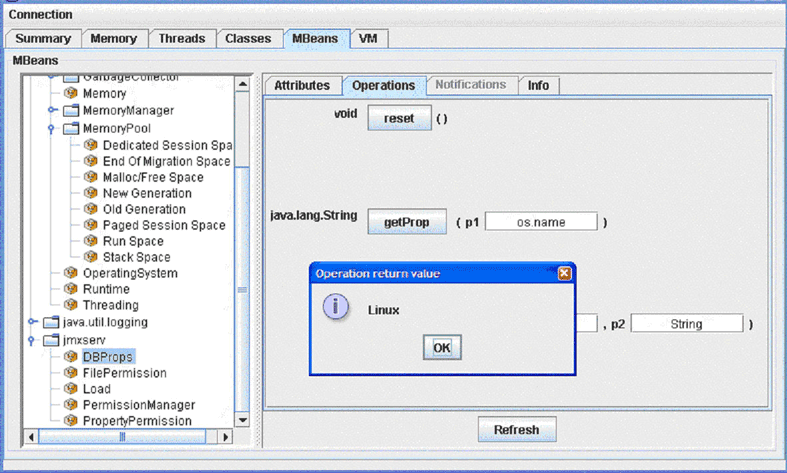Viewport: 787px width, 473px height.
Task: Switch to the Summary tab
Action: pyautogui.click(x=43, y=39)
